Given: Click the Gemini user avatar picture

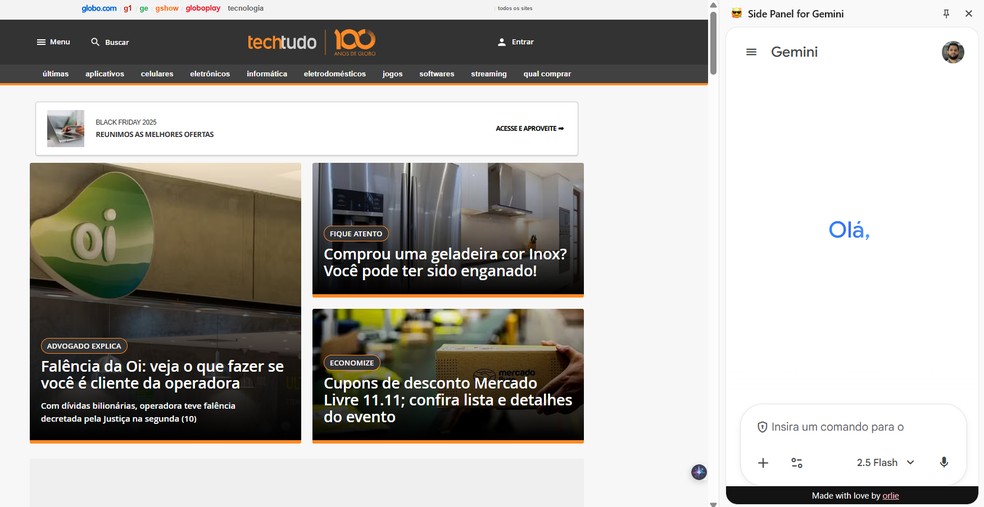Looking at the screenshot, I should point(953,52).
